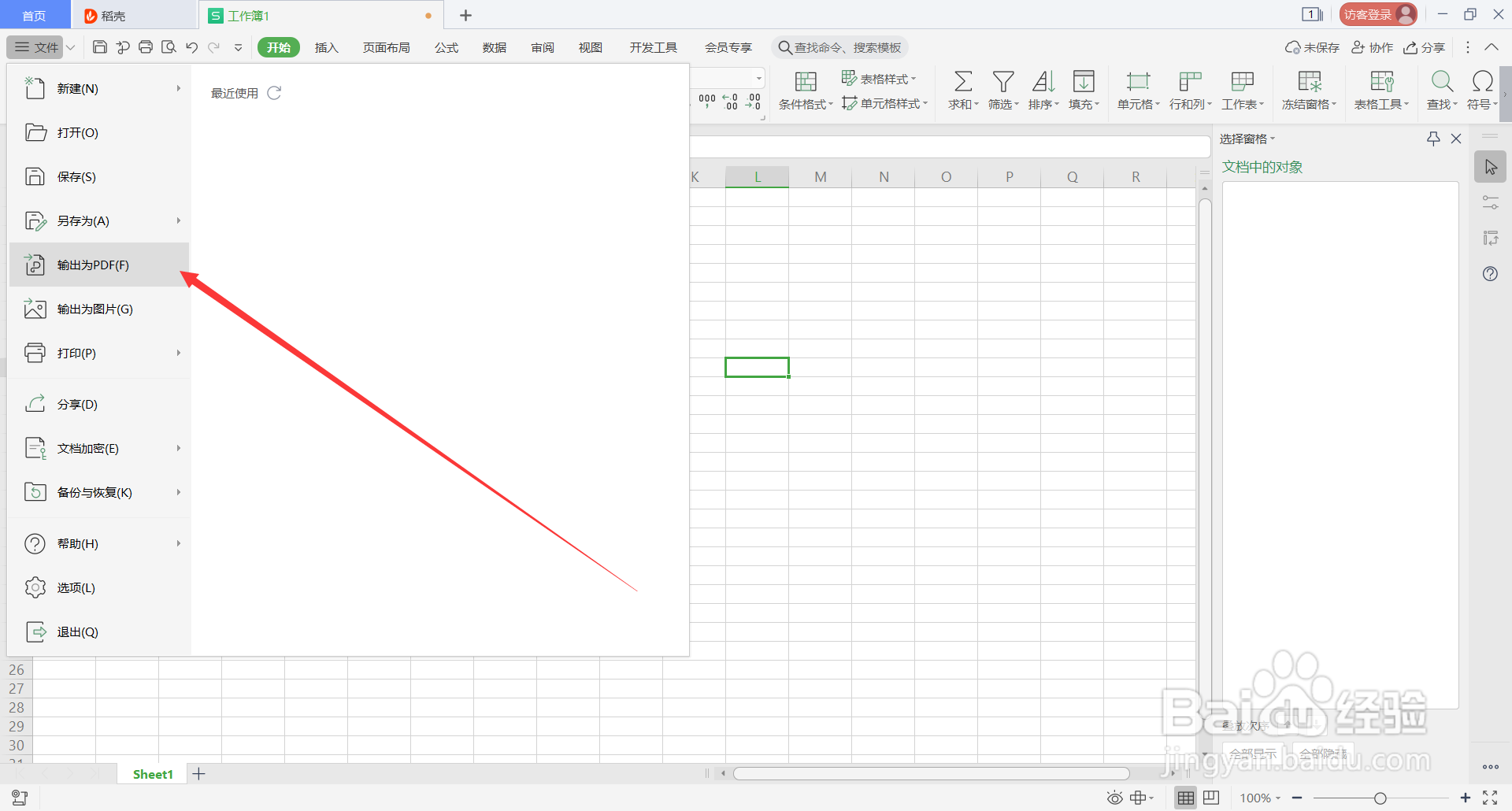Click the Freeze Panes (冻结窗格) icon
1512x811 pixels.
1307,89
